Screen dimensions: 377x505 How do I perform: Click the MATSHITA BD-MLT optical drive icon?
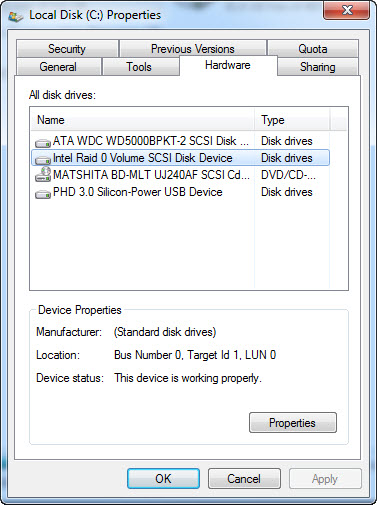click(x=43, y=174)
